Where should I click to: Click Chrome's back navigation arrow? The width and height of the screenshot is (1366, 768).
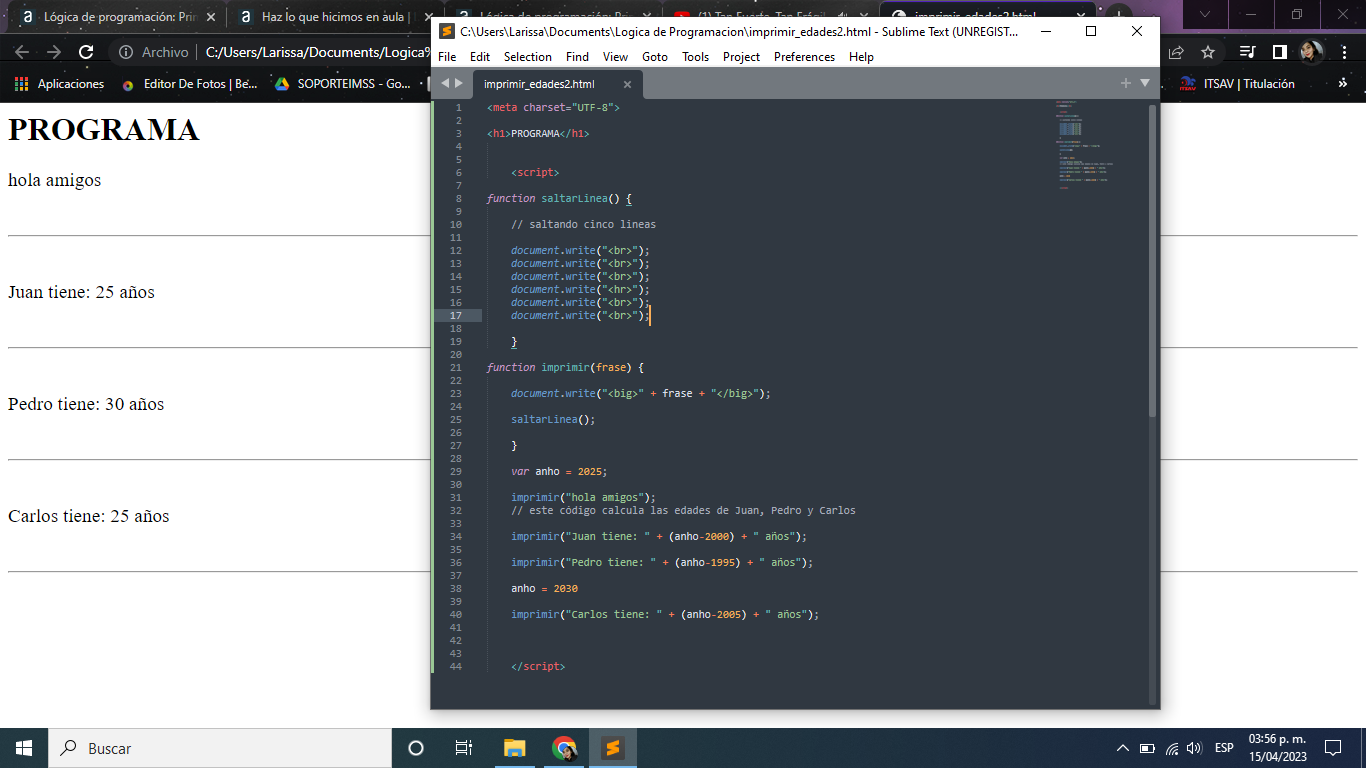click(21, 52)
